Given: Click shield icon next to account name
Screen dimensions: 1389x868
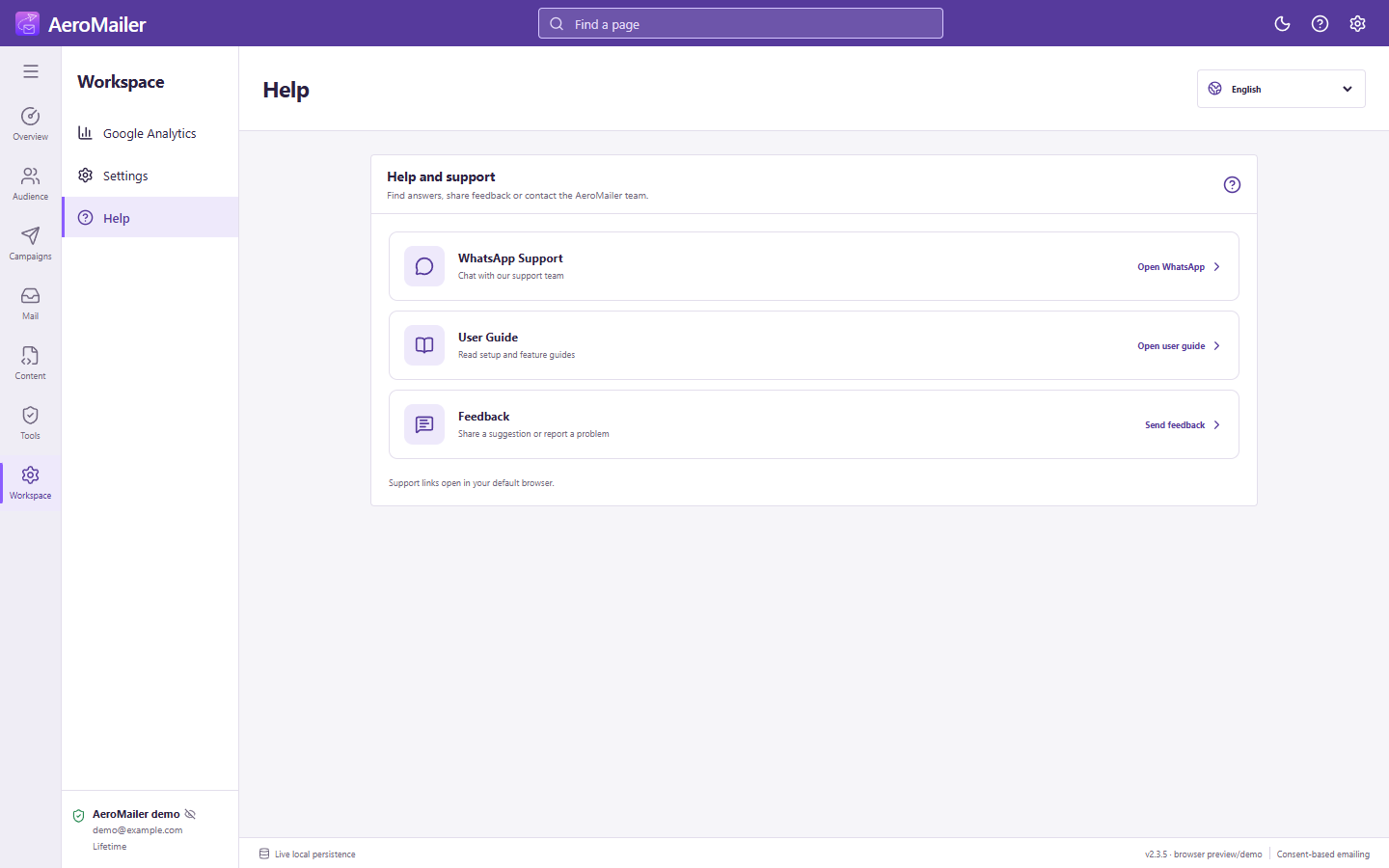Looking at the screenshot, I should tap(79, 816).
